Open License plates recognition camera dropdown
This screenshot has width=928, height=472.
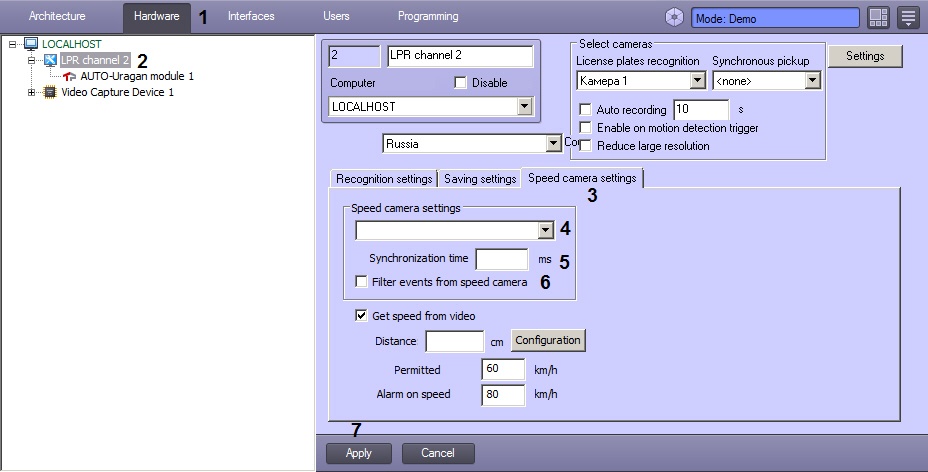pyautogui.click(x=698, y=80)
